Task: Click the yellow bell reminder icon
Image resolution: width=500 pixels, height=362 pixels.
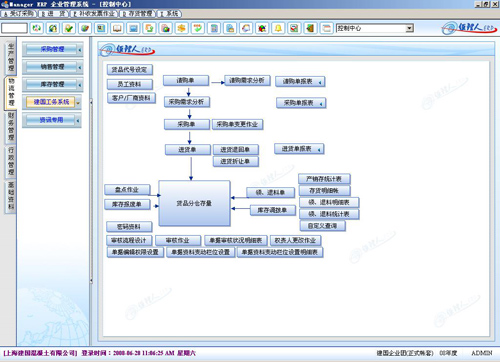Action: click(x=278, y=28)
